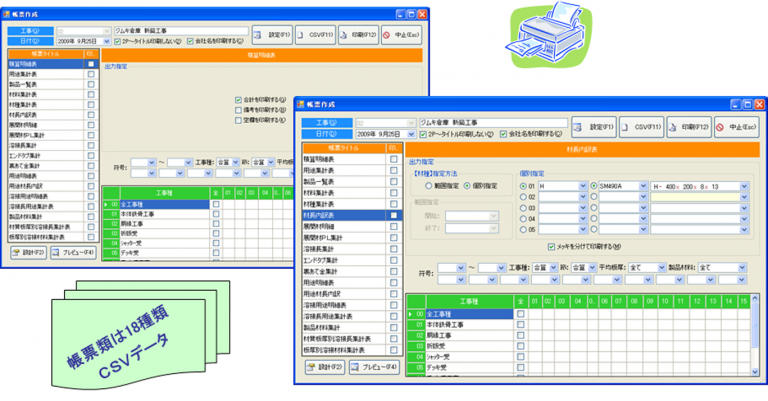Toggle メッキを分けて印刷する checkbox
This screenshot has width=768, height=401.
pyautogui.click(x=551, y=247)
